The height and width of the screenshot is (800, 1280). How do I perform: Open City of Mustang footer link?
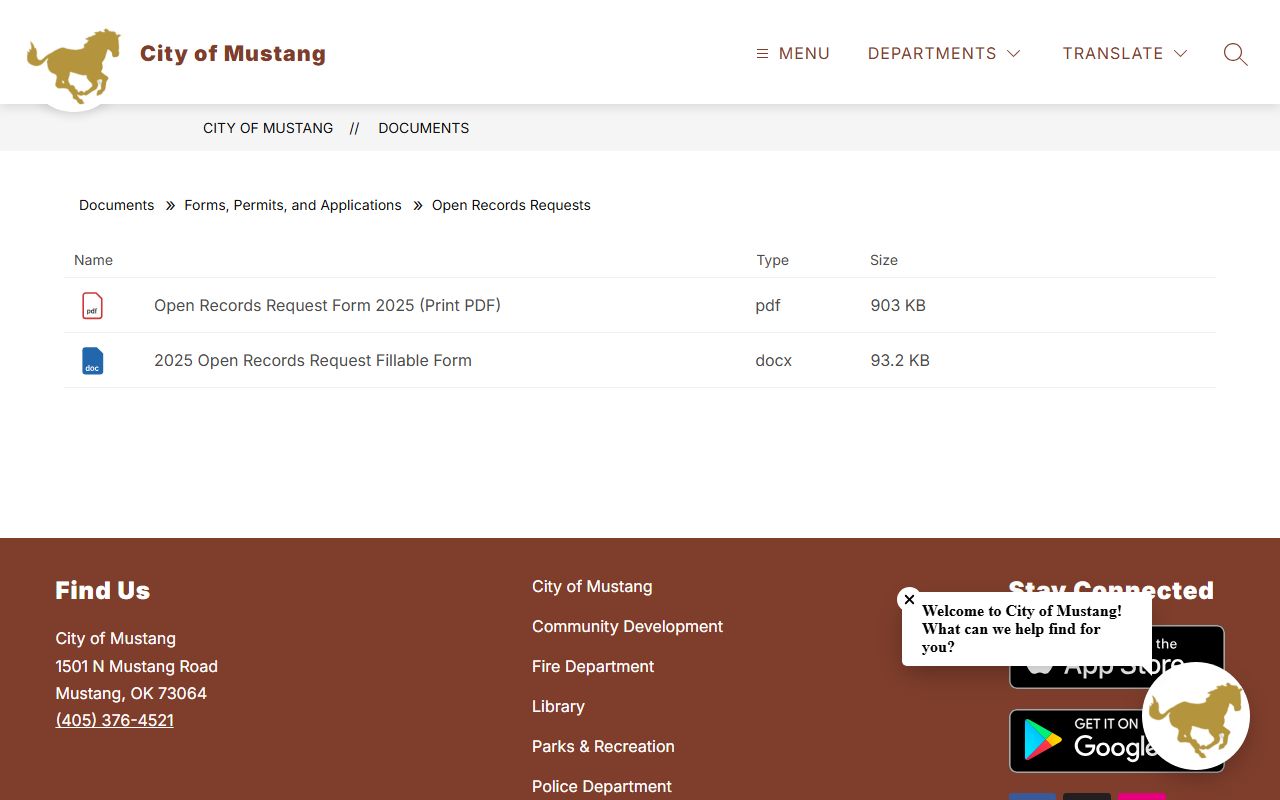point(592,587)
